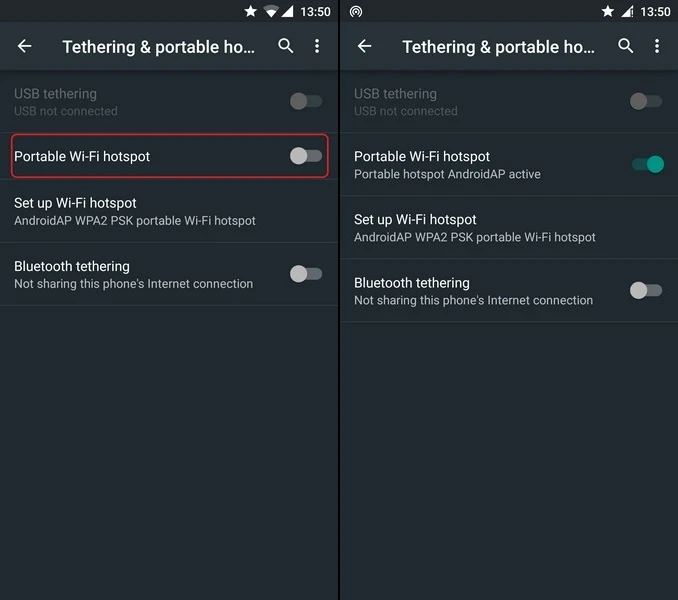The height and width of the screenshot is (600, 678).
Task: Tap the Tethering title on the left screen
Action: click(x=159, y=47)
